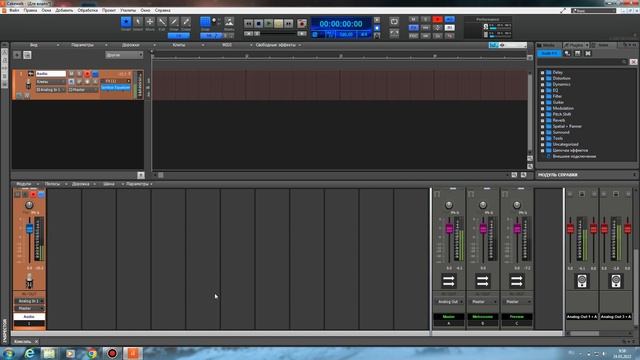The width and height of the screenshot is (640, 360).
Task: Click Analog Out 1 hardware output icon
Action: [x=582, y=281]
